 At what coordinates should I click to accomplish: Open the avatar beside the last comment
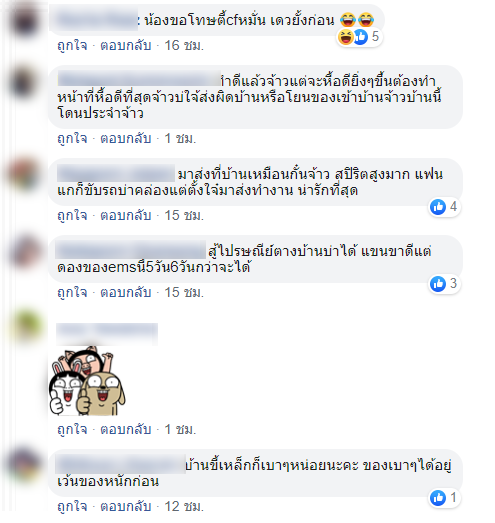(24, 465)
